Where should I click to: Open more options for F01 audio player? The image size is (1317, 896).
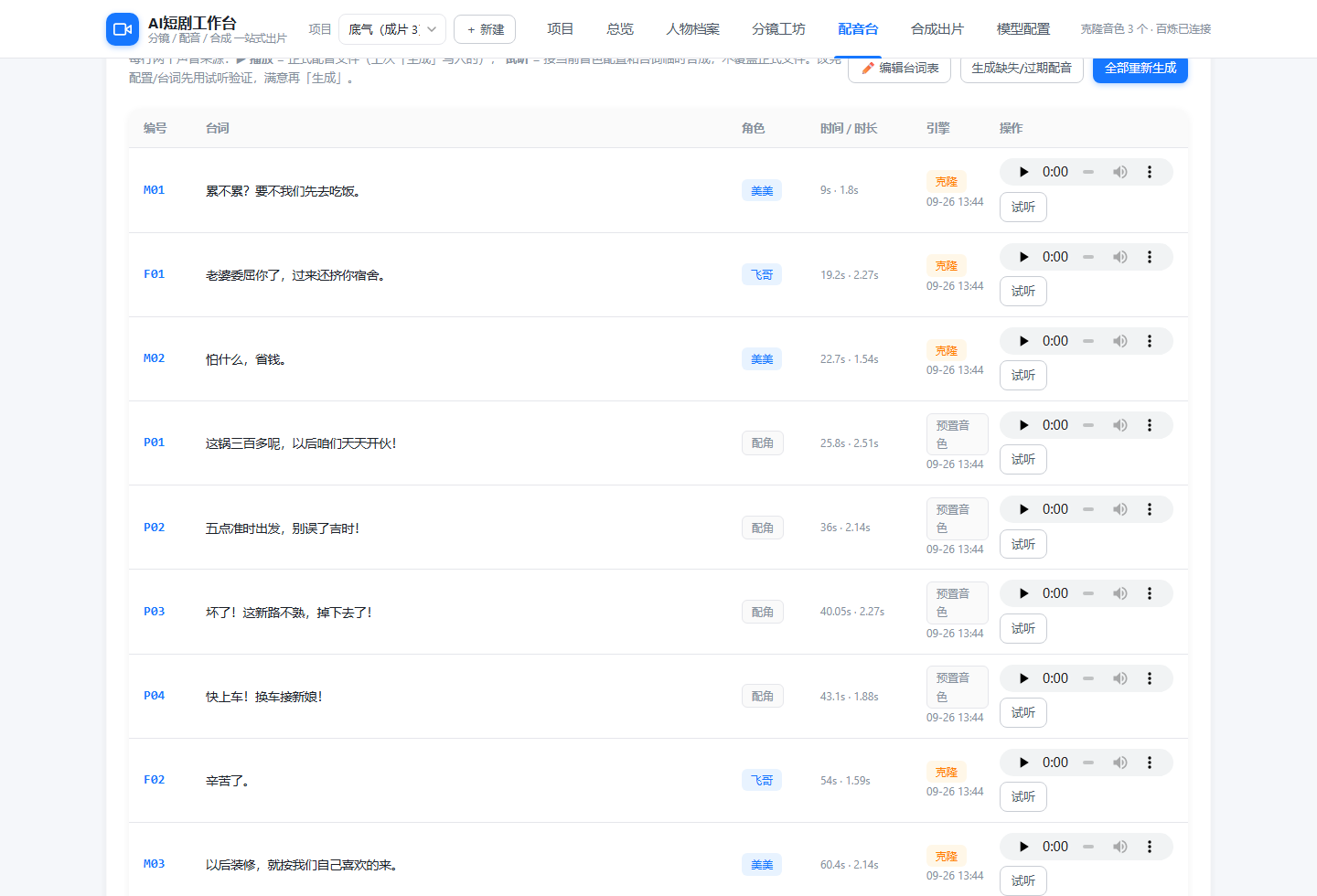[1150, 257]
